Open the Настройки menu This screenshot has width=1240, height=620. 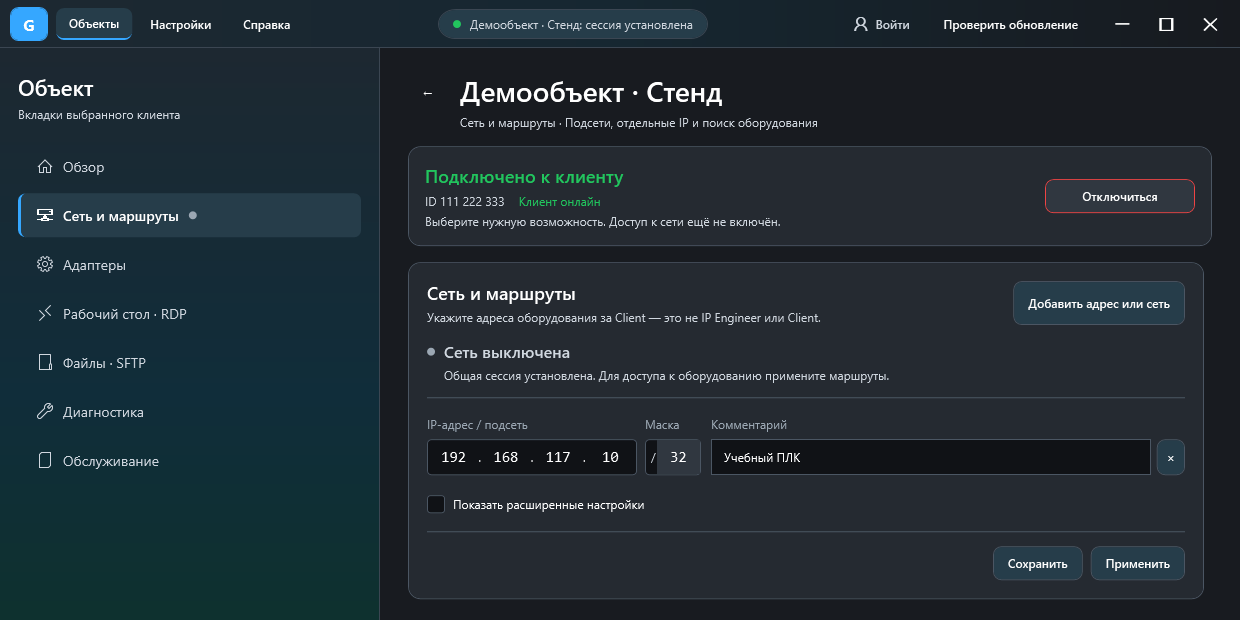[x=181, y=24]
